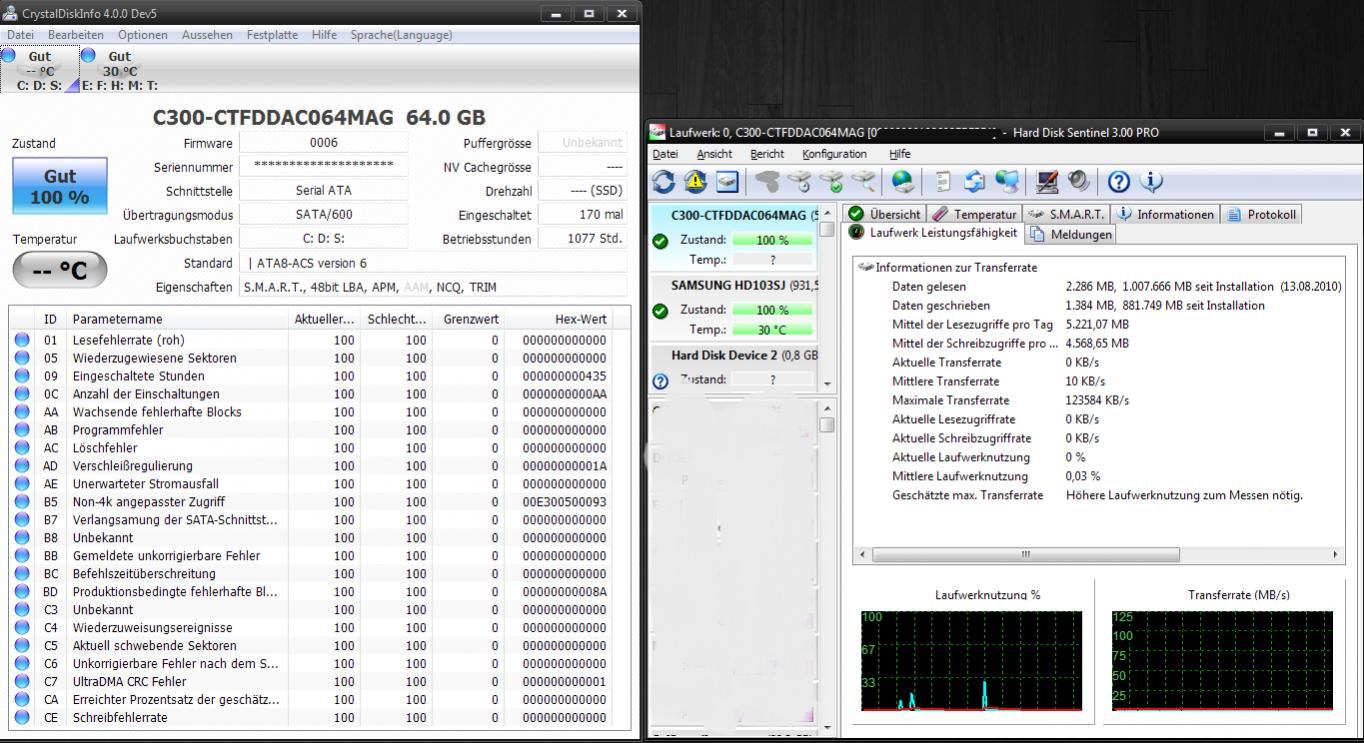Open the Festplatte menu in CrystalDiskInfo
The image size is (1364, 743).
[x=272, y=35]
